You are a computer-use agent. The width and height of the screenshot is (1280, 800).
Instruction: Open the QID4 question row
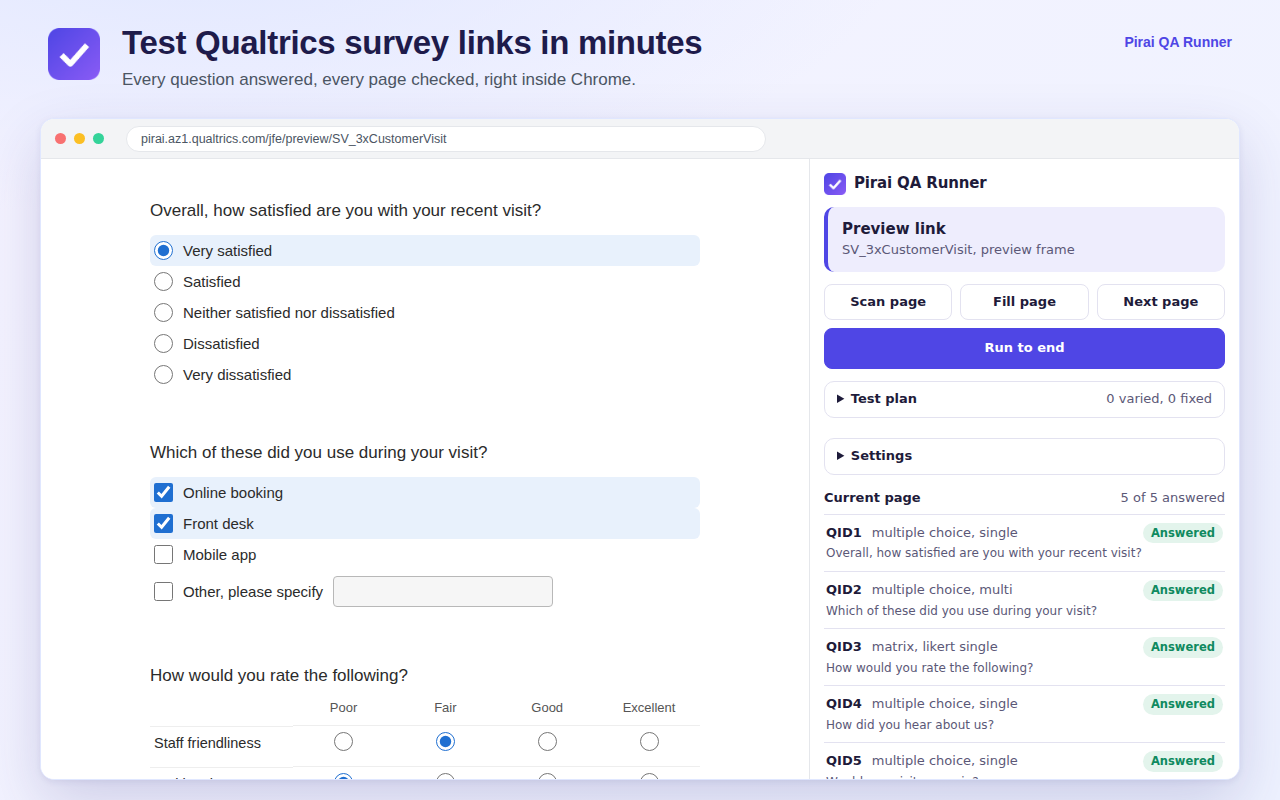pyautogui.click(x=1024, y=714)
